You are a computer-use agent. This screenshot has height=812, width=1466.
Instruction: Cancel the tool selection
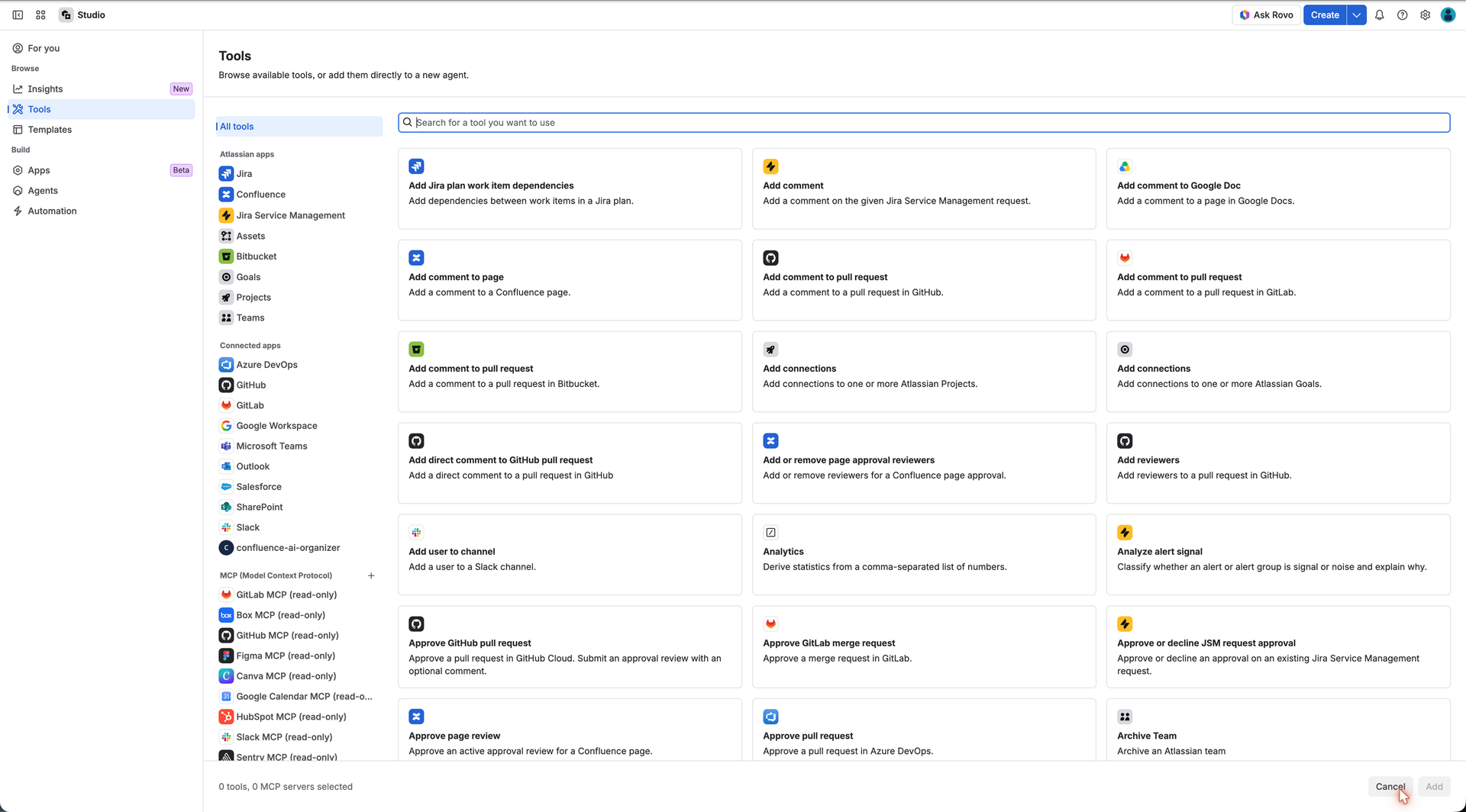pyautogui.click(x=1390, y=787)
